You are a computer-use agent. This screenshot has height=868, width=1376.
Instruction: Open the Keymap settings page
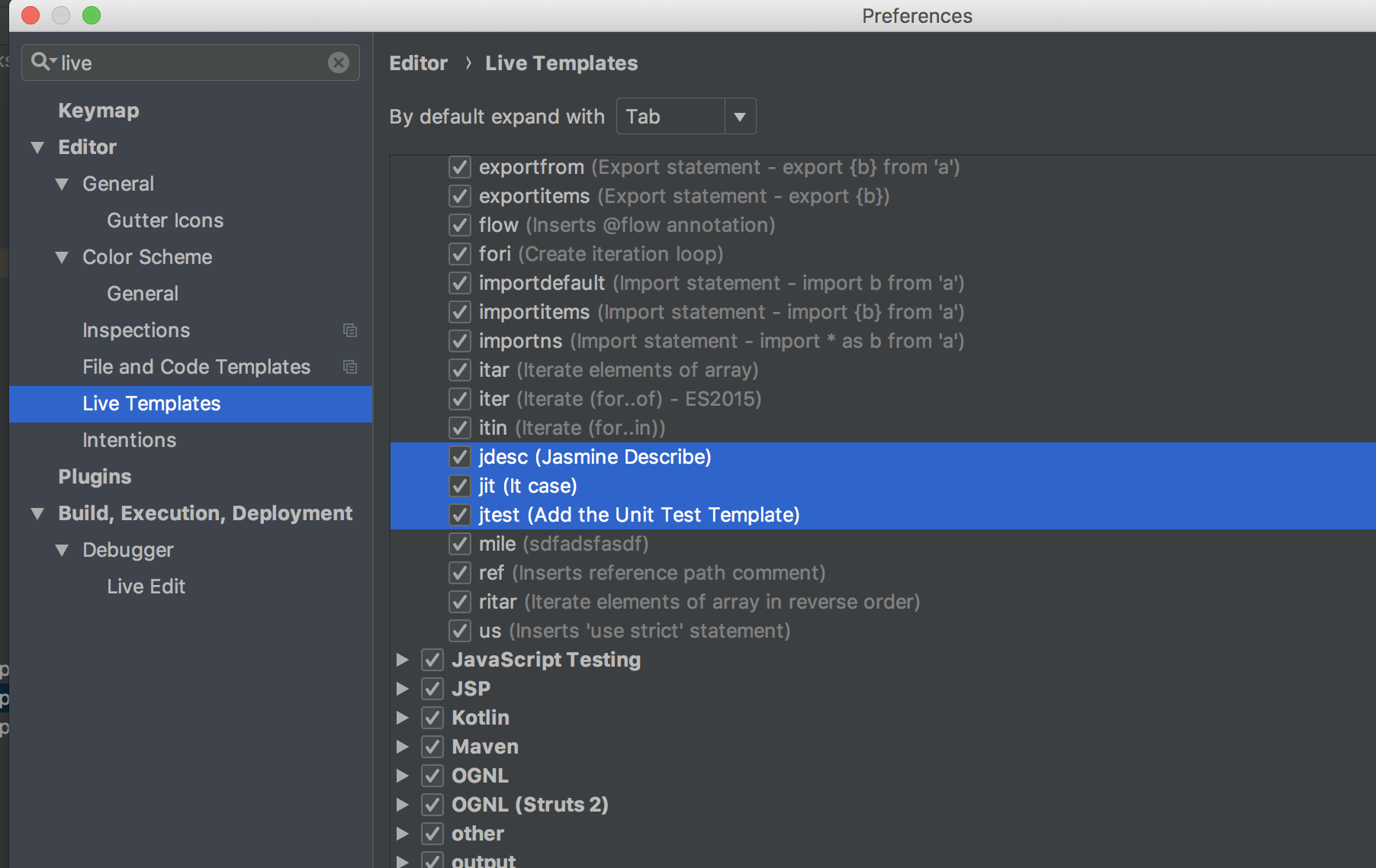98,111
